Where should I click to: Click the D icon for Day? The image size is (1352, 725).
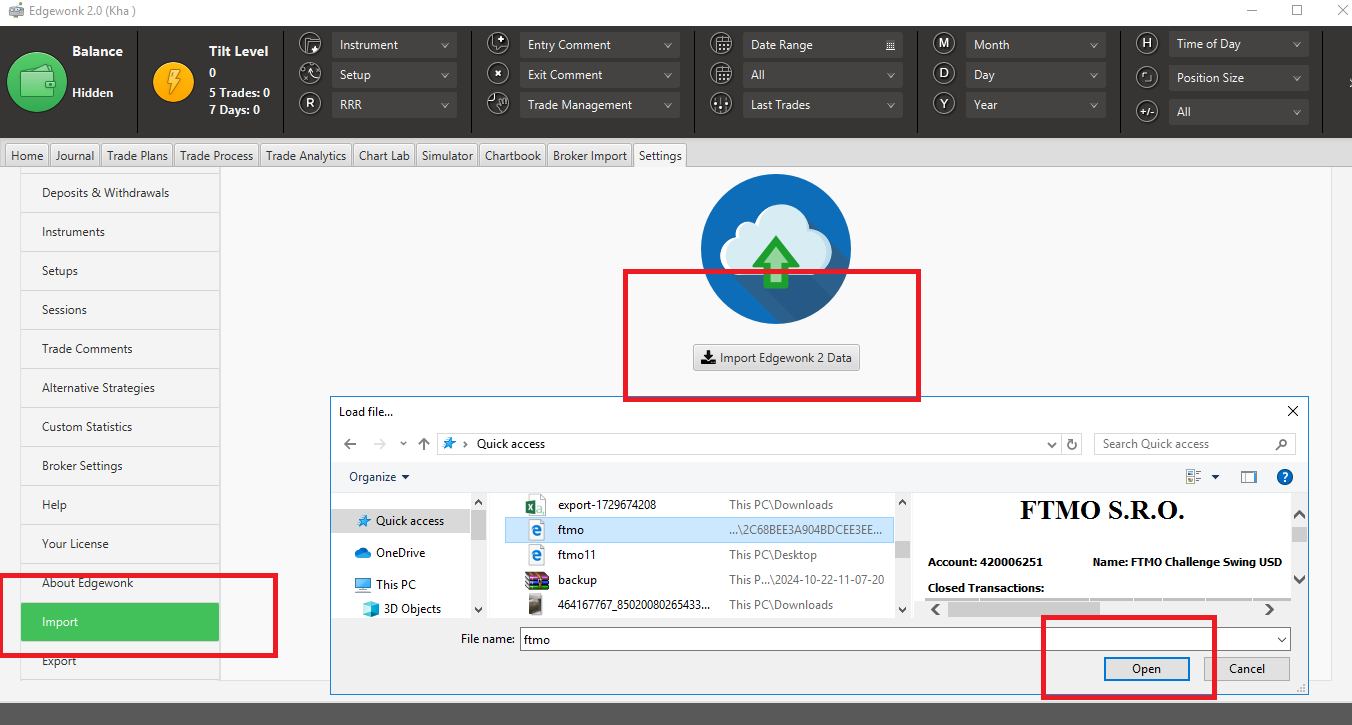point(944,73)
